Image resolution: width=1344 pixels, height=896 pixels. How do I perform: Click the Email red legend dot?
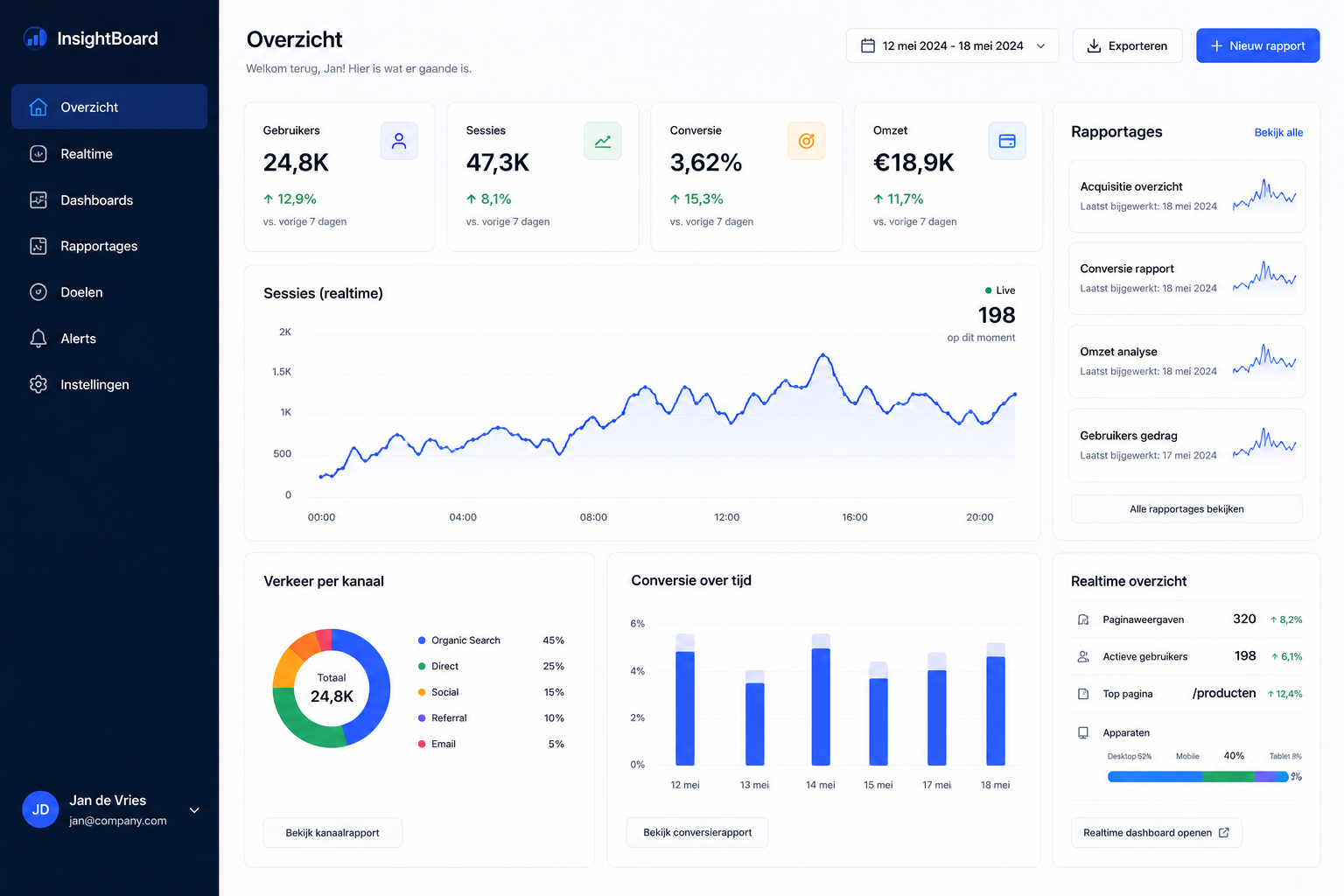pyautogui.click(x=422, y=744)
